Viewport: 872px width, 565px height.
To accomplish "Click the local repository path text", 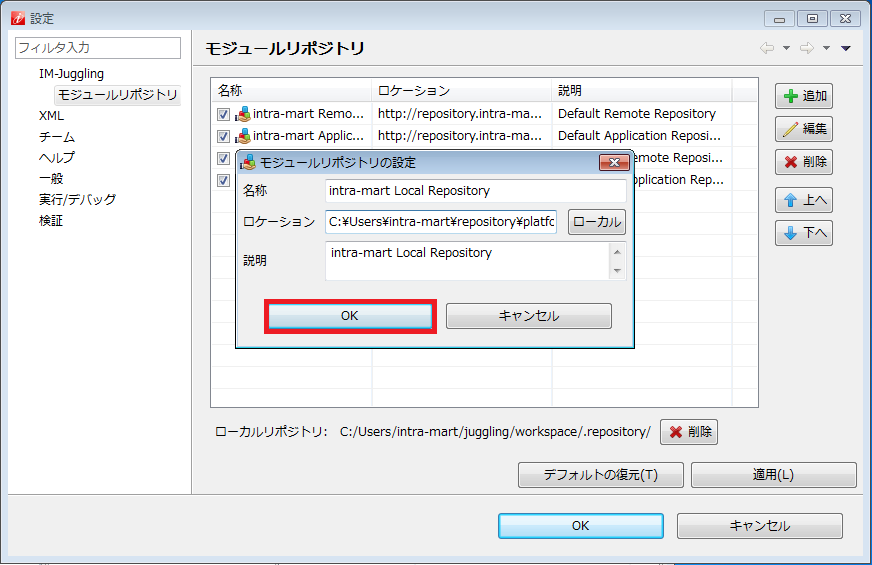I will tap(495, 432).
